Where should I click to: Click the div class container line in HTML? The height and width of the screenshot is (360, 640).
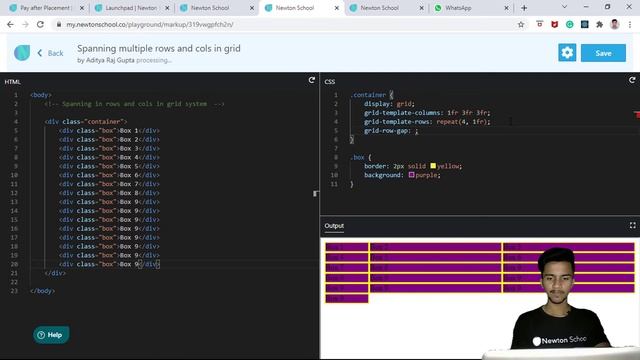click(86, 122)
